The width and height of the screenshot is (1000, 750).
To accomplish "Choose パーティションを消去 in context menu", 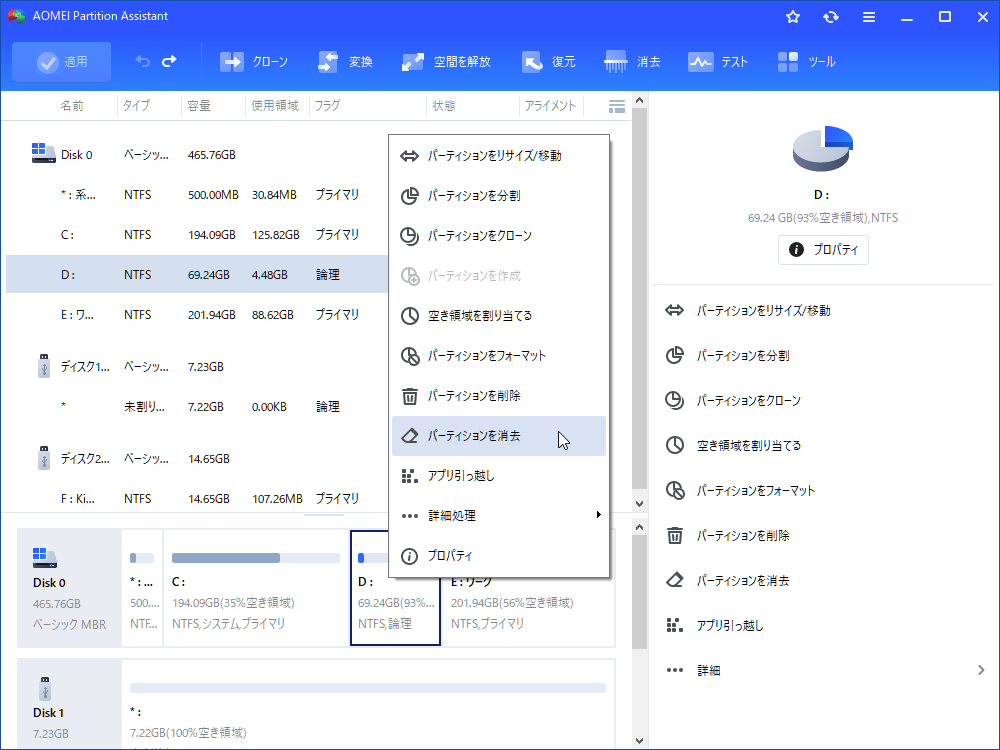I will click(499, 436).
